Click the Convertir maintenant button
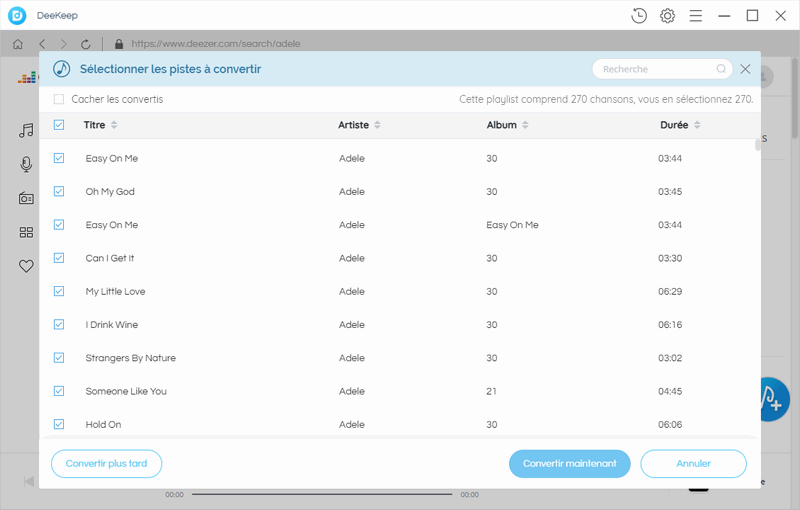Viewport: 800px width, 510px height. coord(570,464)
